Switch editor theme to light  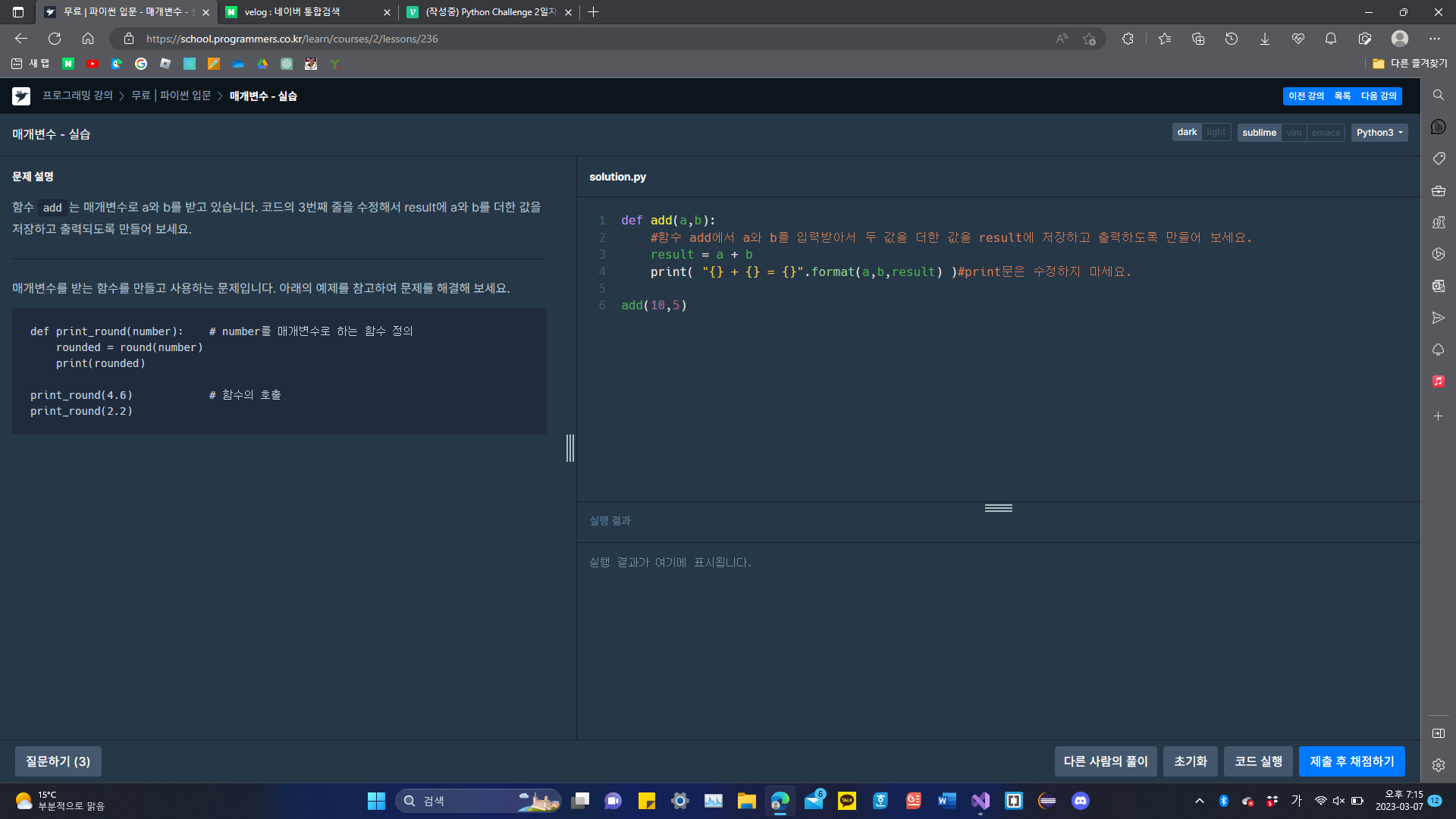[1216, 133]
